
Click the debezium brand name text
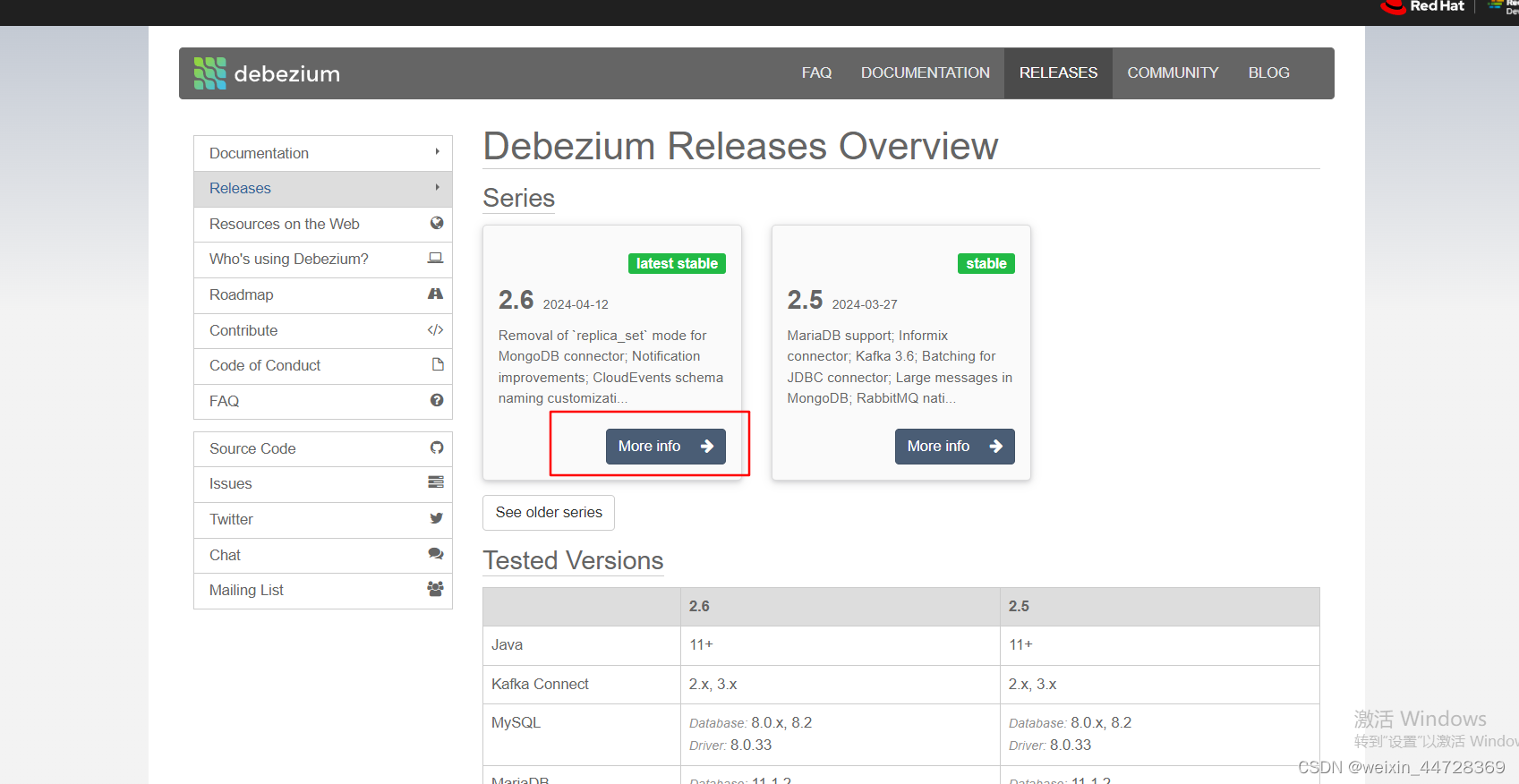point(287,74)
